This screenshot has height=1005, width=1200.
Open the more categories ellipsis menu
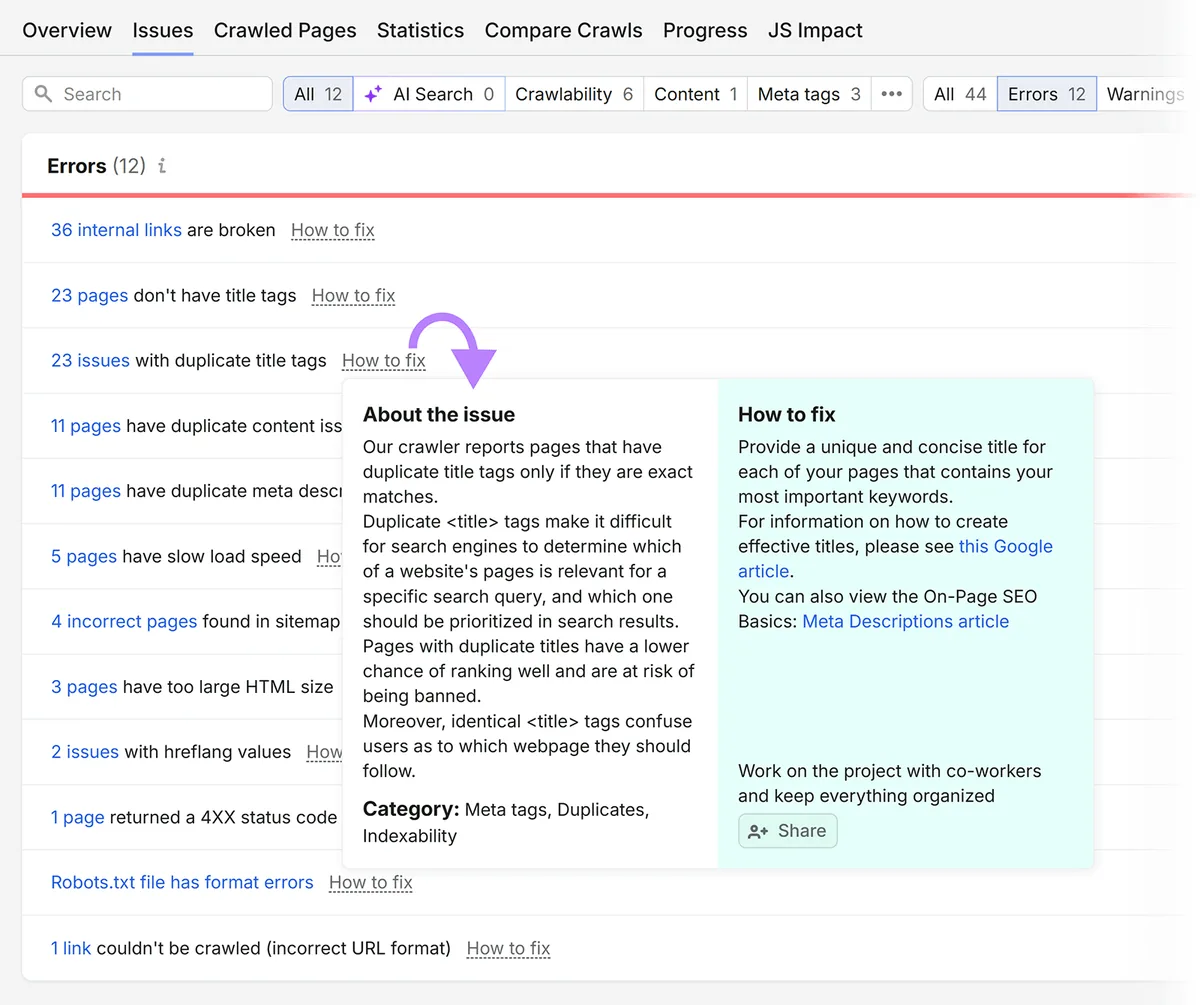(891, 94)
